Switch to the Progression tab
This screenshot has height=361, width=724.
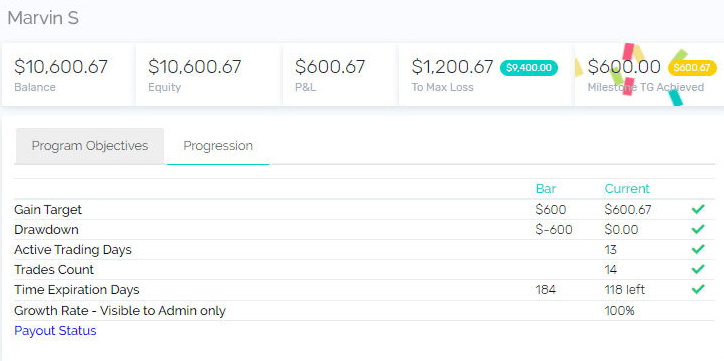tap(218, 146)
